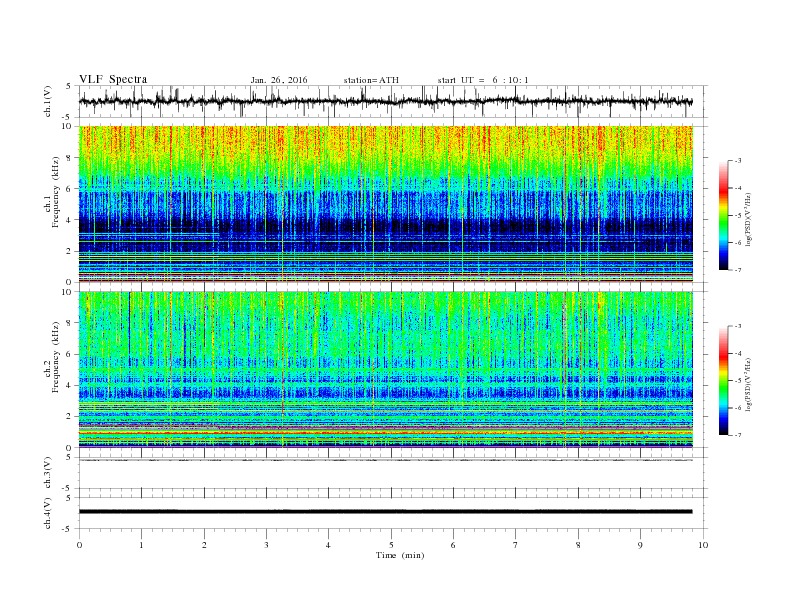792x612 pixels.
Task: Click time axis tick label "6"
Action: click(x=453, y=545)
